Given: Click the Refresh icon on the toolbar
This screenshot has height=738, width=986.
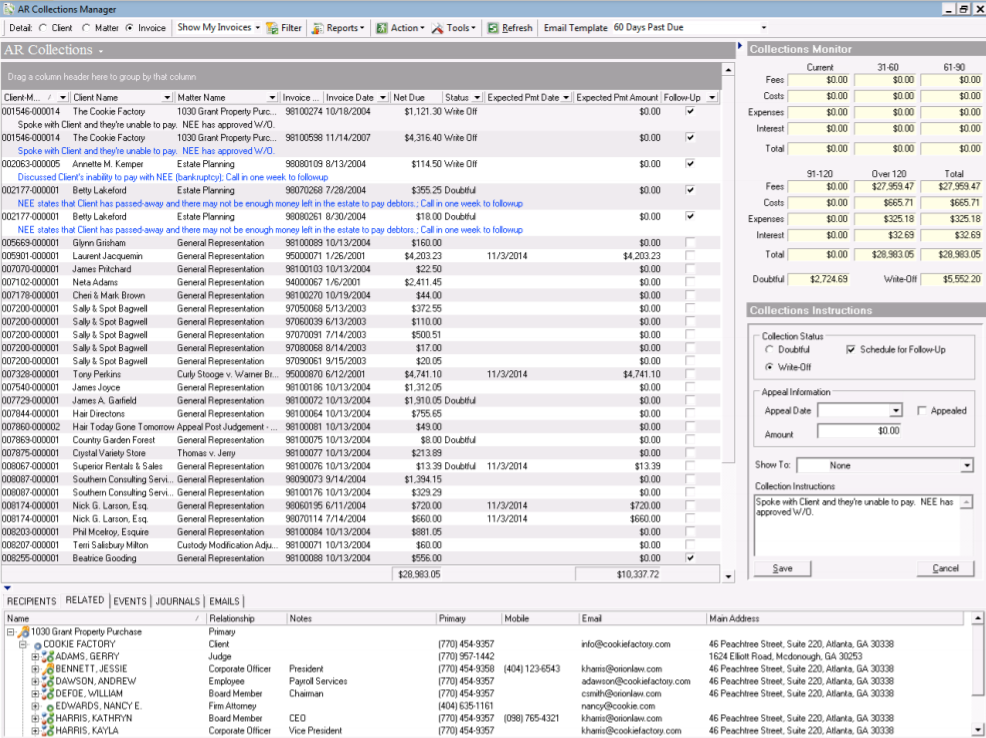Looking at the screenshot, I should [491, 29].
